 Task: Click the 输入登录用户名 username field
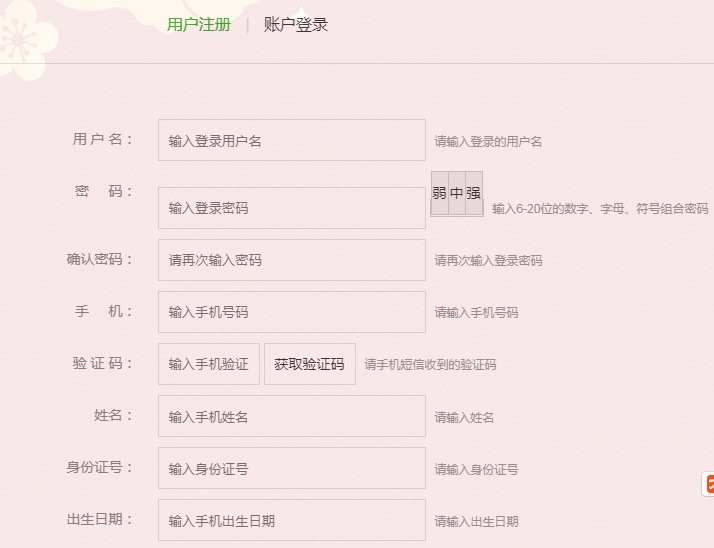click(292, 140)
